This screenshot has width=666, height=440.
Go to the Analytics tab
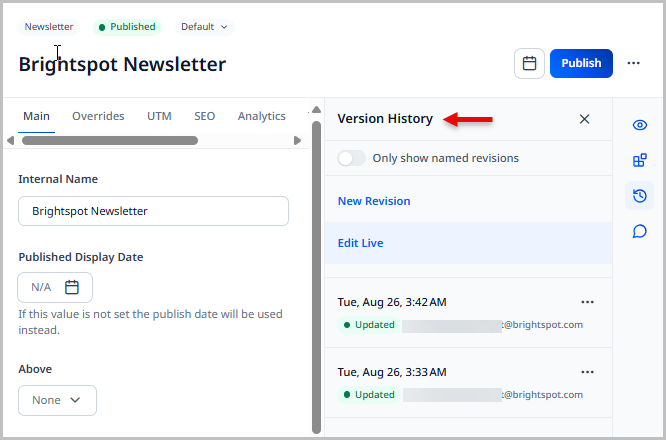[x=262, y=116]
